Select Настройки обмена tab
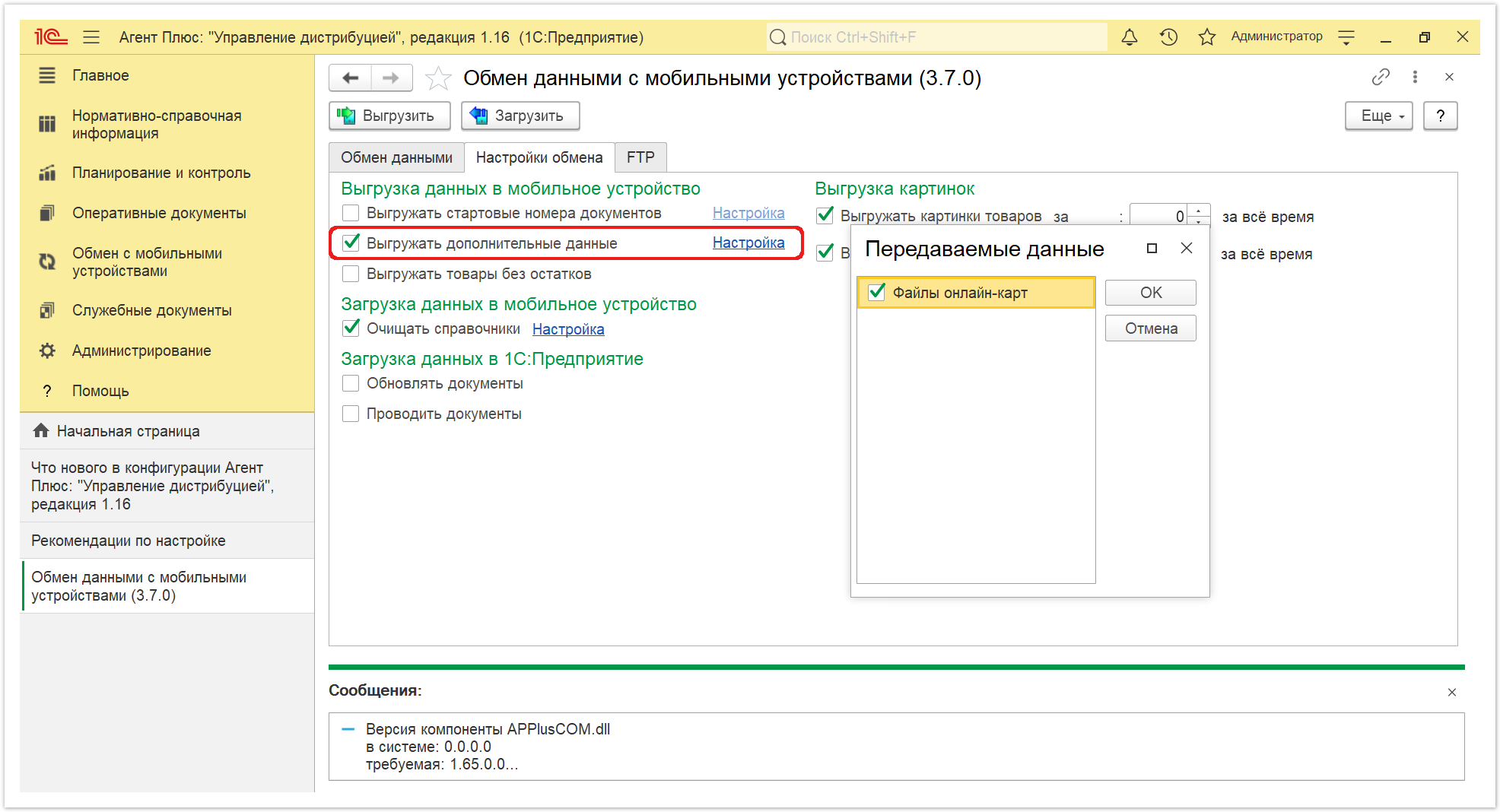 pos(539,157)
